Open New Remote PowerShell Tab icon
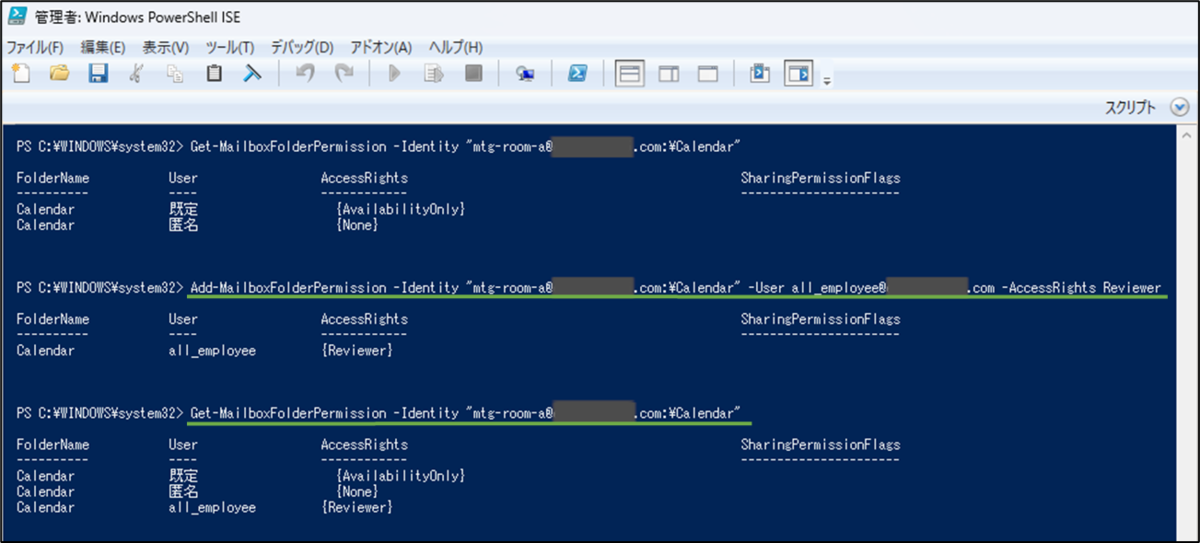This screenshot has width=1200, height=543. click(525, 73)
